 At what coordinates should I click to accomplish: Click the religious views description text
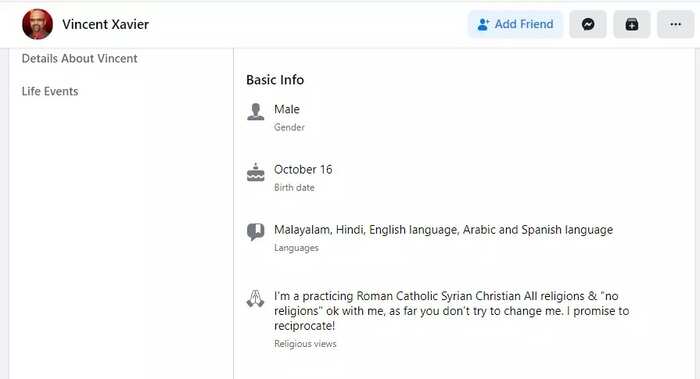451,311
